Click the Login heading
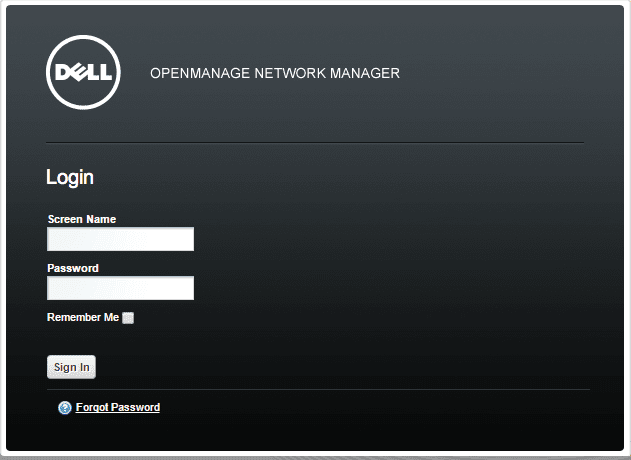 [x=70, y=177]
